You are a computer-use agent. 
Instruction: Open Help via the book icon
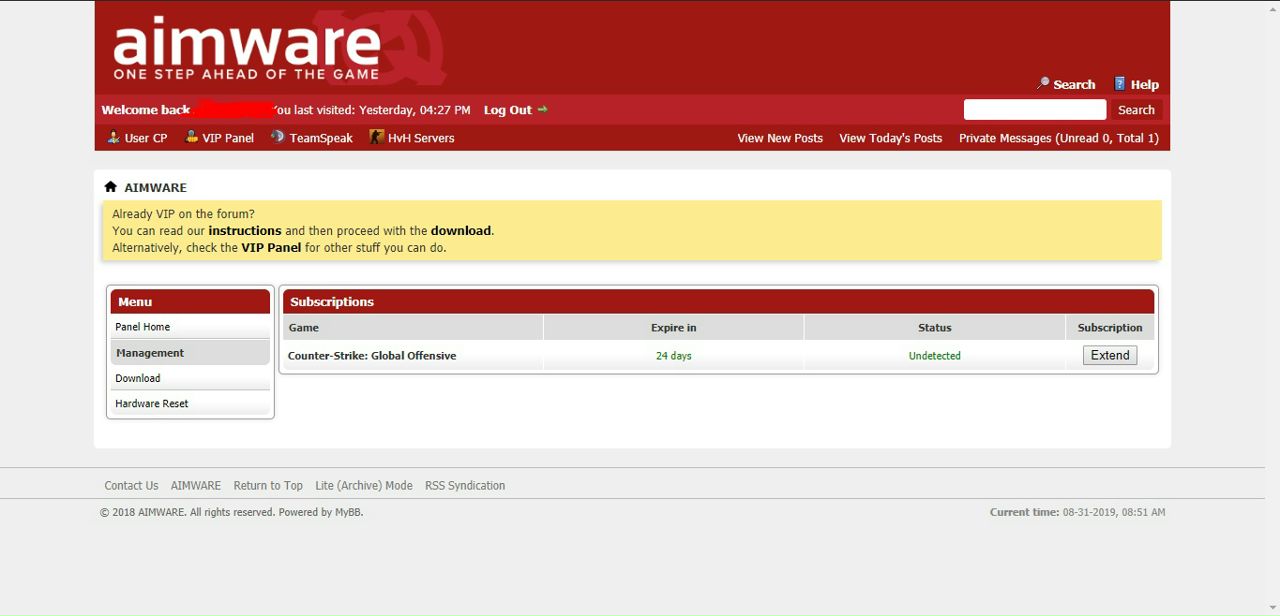1120,84
